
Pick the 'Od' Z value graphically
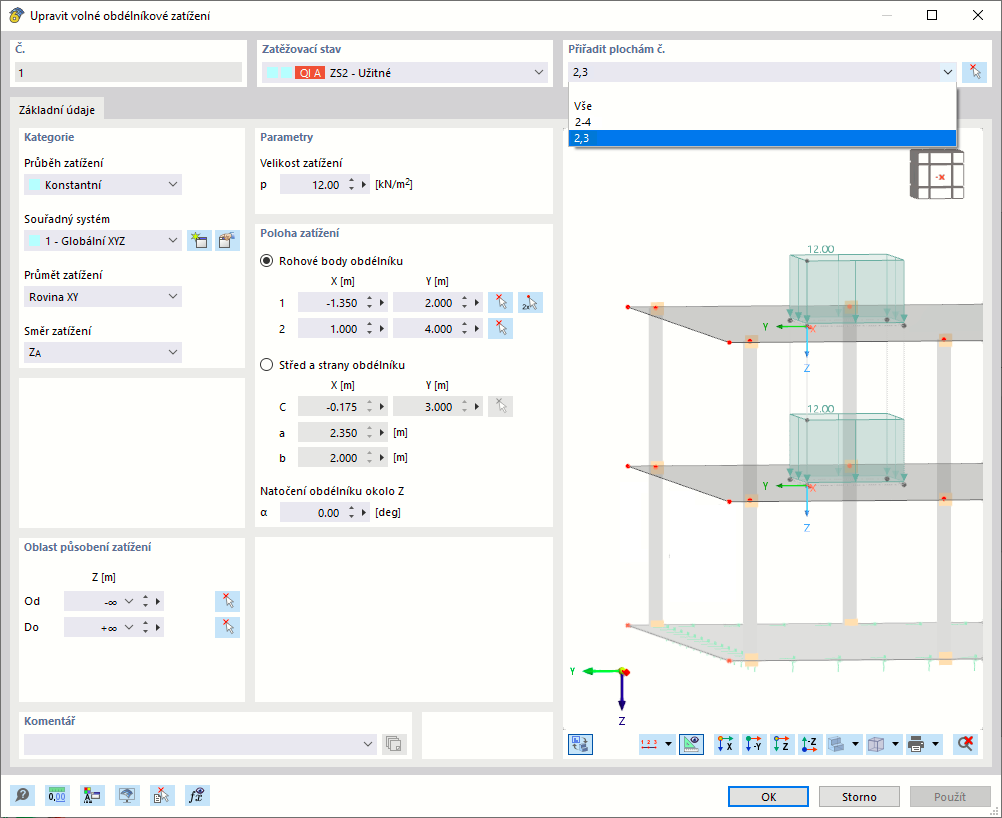(x=227, y=601)
